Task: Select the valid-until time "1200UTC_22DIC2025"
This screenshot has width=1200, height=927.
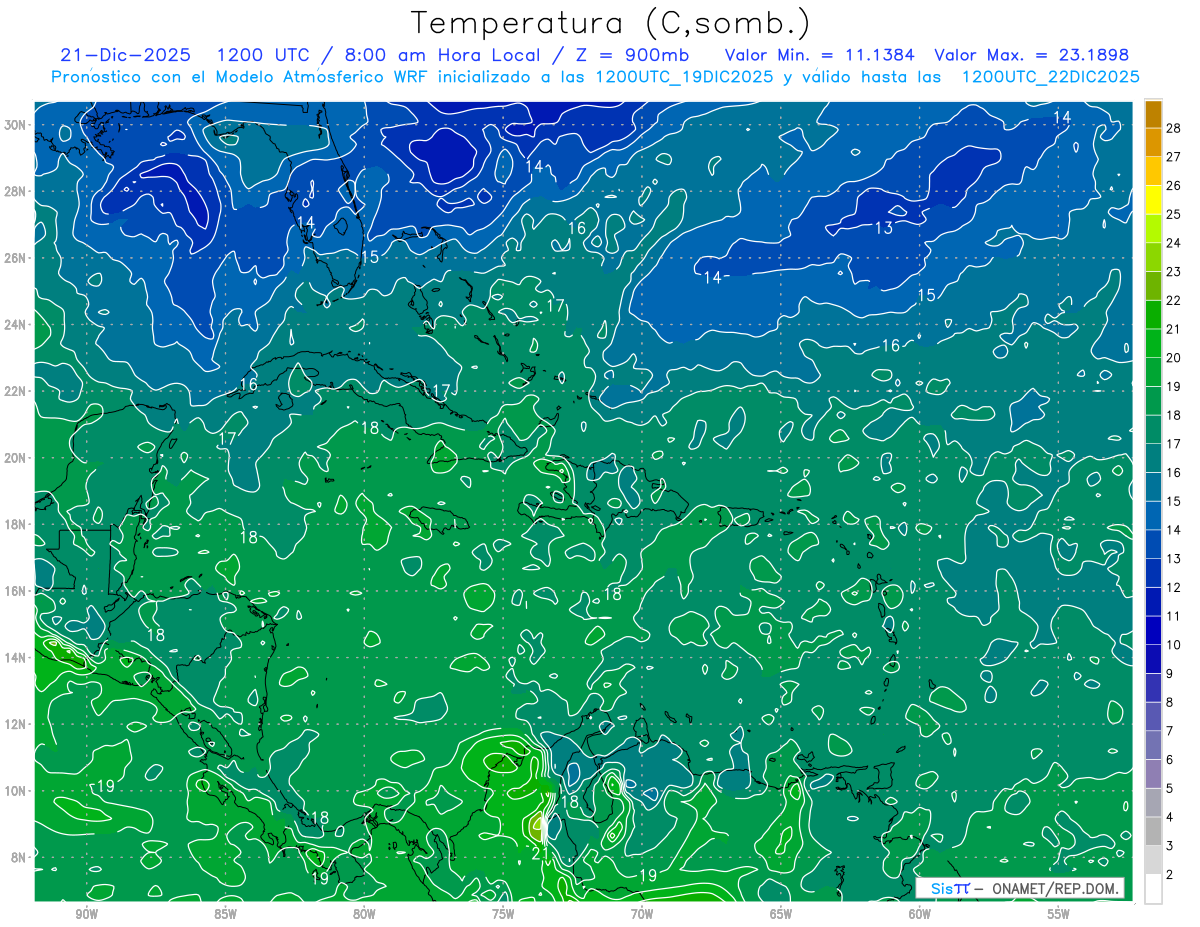Action: tap(1050, 77)
